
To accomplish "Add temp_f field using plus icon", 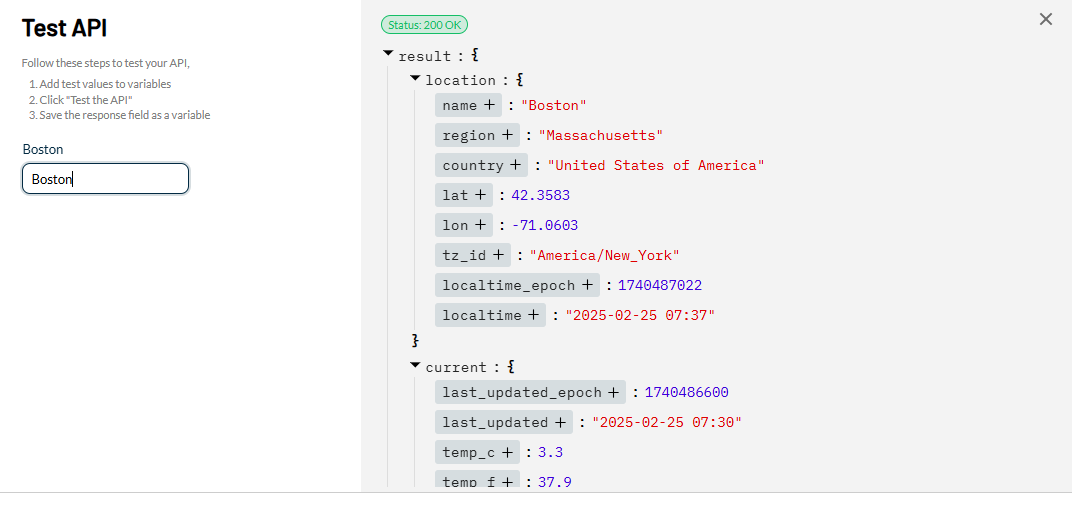I will [507, 482].
